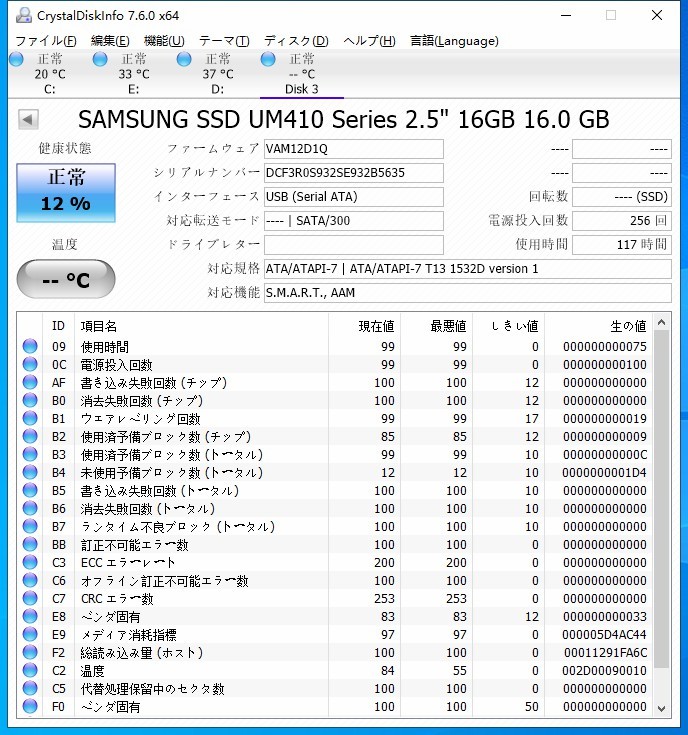Screen dimensions: 688x735
Task: Click the features field S.M.A.R.T., AAM
Action: (468, 293)
